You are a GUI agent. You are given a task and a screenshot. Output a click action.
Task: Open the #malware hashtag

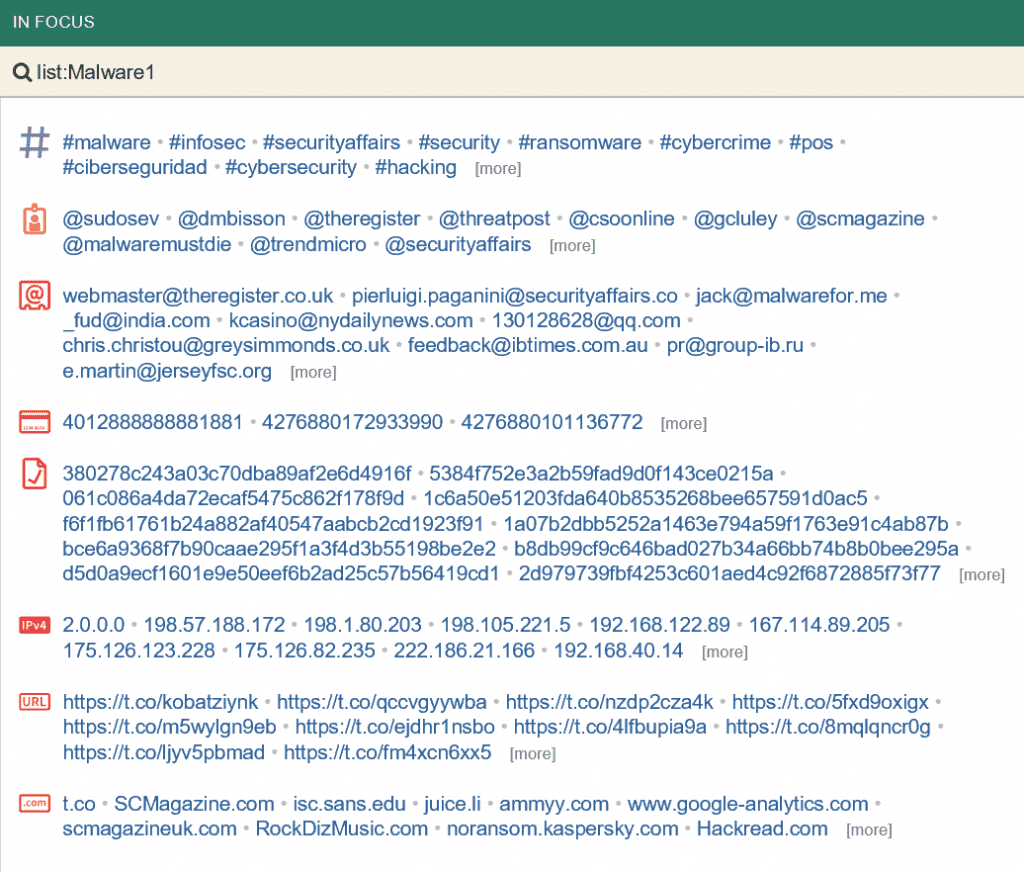106,142
